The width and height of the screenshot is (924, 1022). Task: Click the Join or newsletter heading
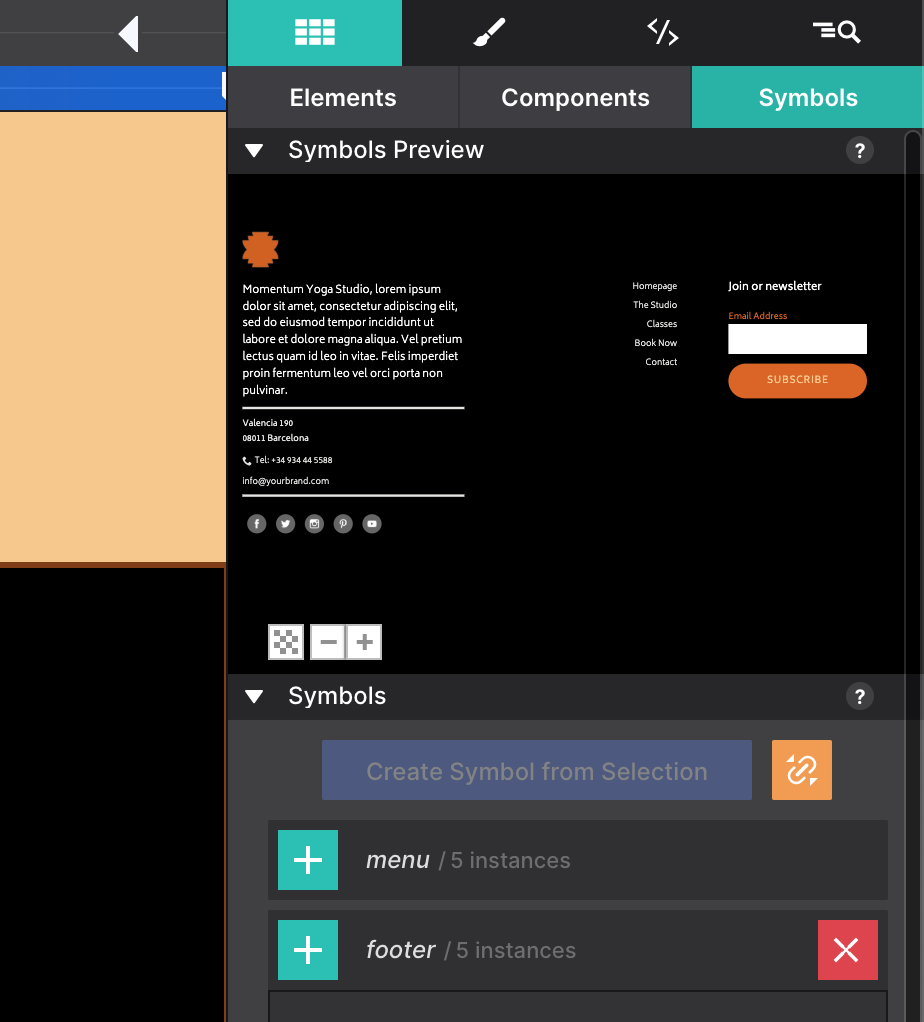point(774,286)
